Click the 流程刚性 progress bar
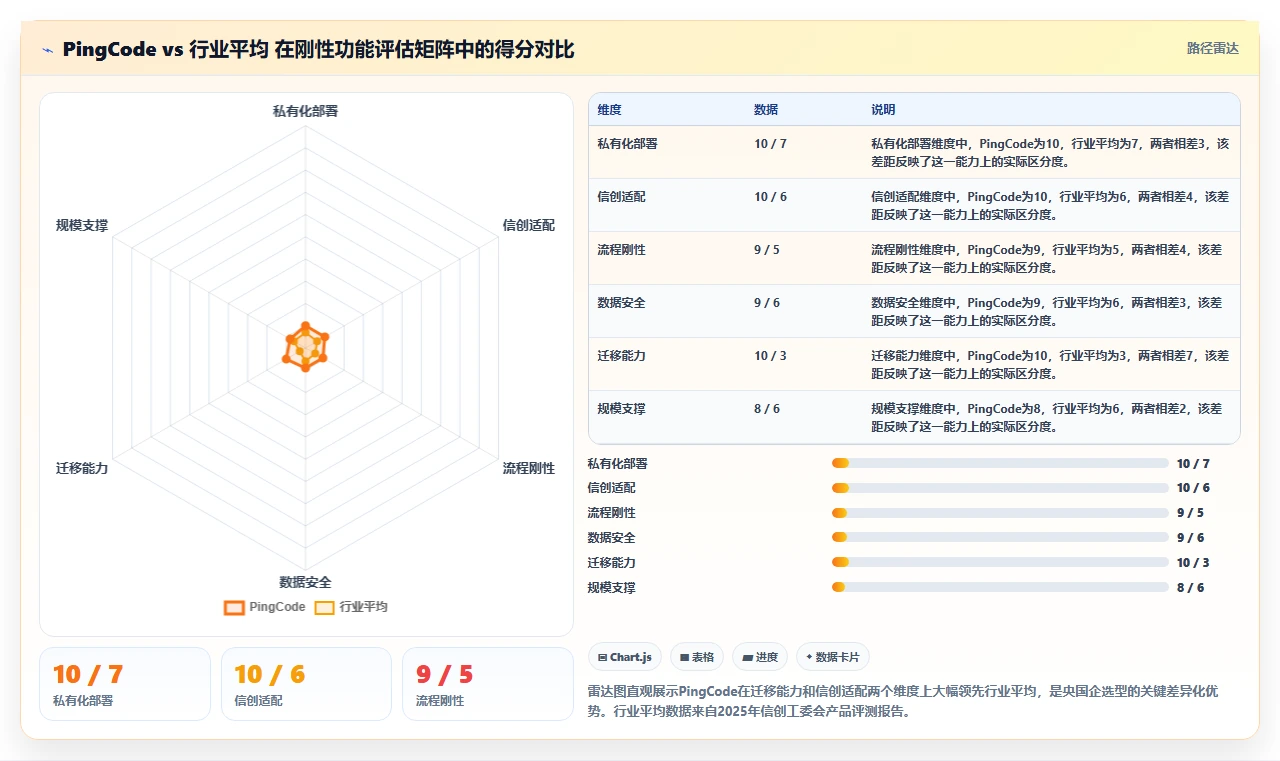1280x761 pixels. (x=1000, y=513)
